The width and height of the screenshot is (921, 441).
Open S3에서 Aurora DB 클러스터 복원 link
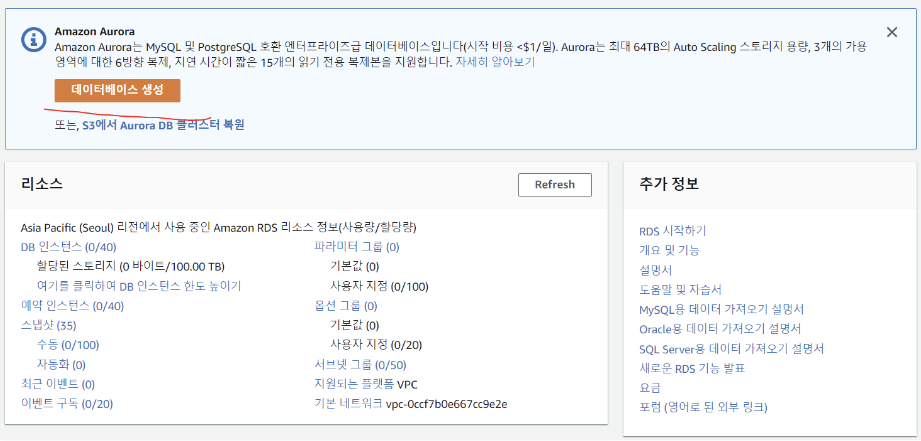tap(163, 124)
